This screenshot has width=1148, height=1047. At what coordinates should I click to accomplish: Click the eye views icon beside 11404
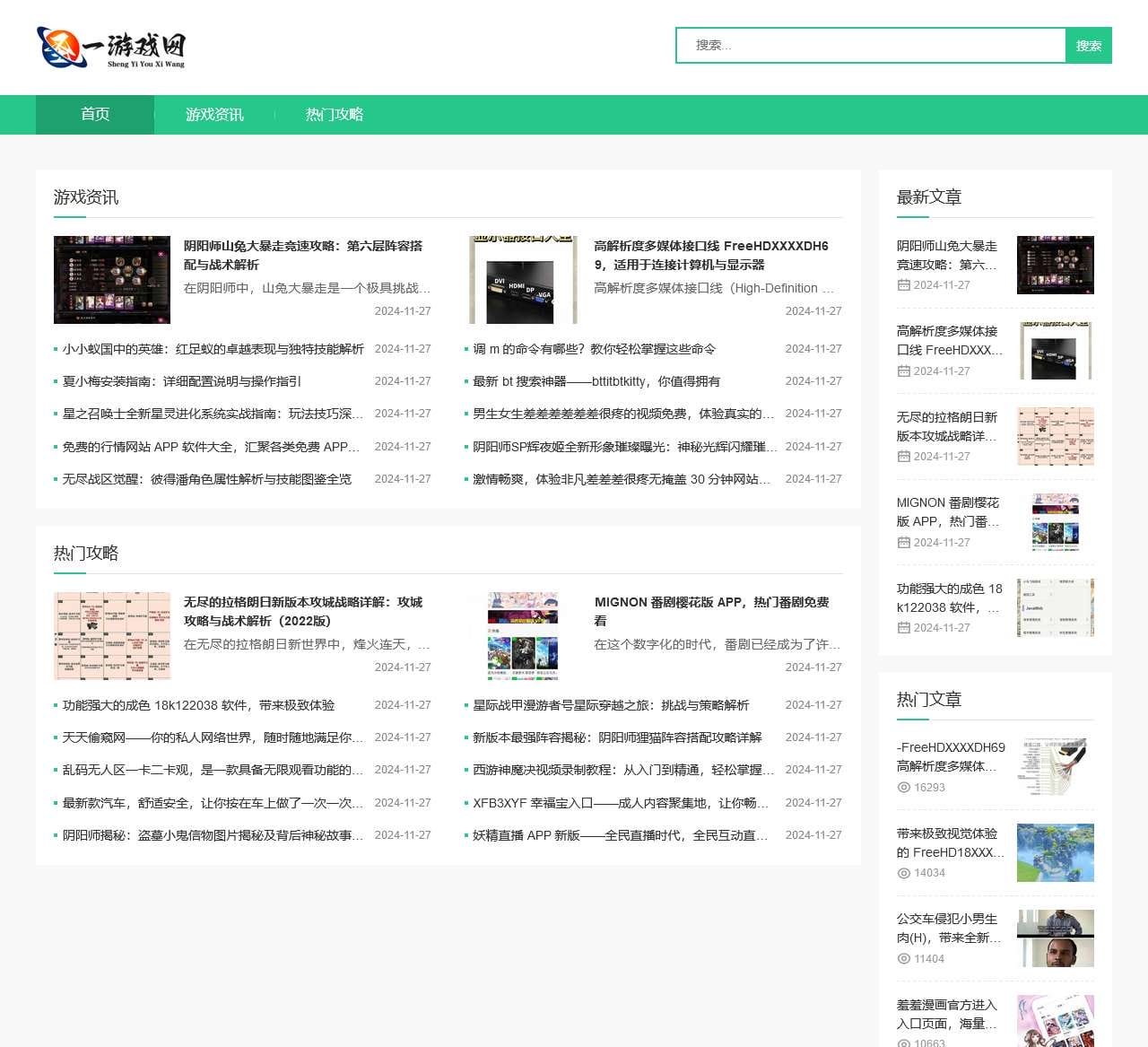click(x=903, y=959)
